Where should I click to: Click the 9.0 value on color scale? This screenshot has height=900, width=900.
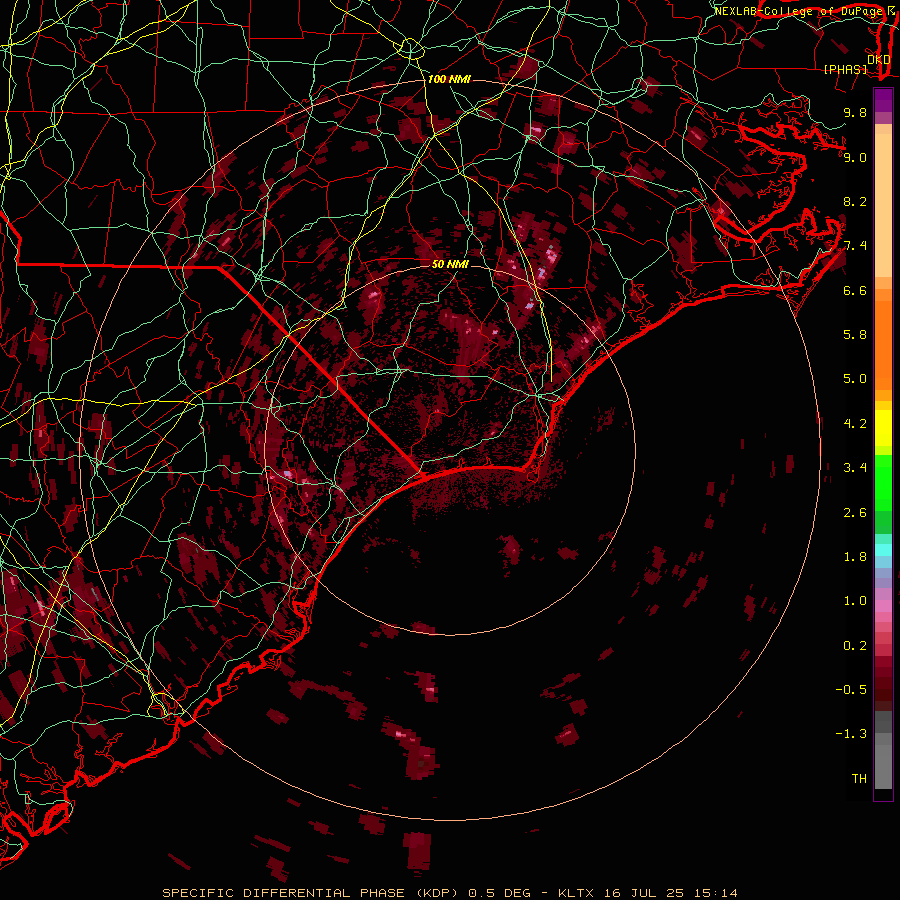point(855,157)
